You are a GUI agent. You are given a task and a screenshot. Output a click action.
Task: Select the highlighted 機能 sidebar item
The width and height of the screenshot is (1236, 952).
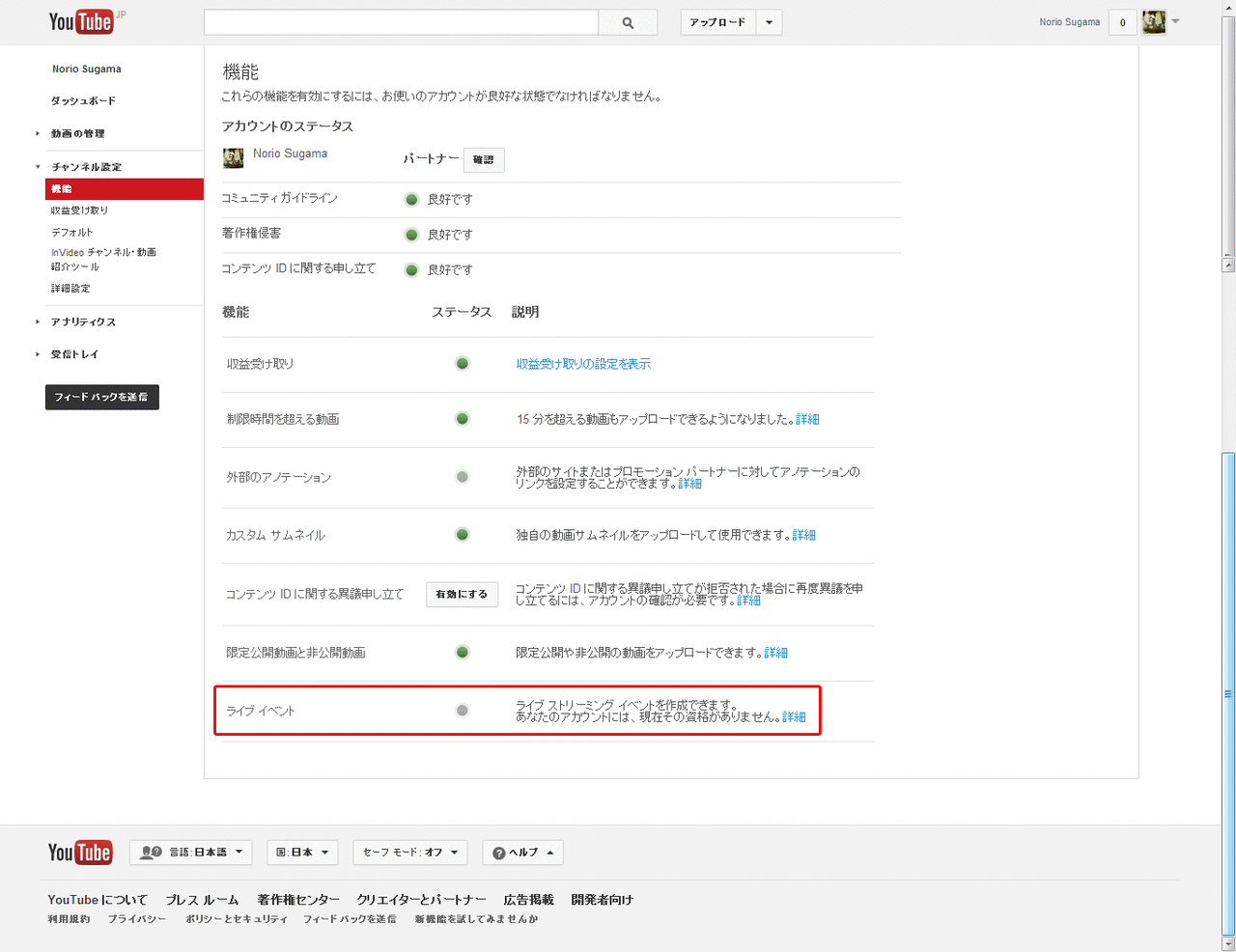pos(125,189)
